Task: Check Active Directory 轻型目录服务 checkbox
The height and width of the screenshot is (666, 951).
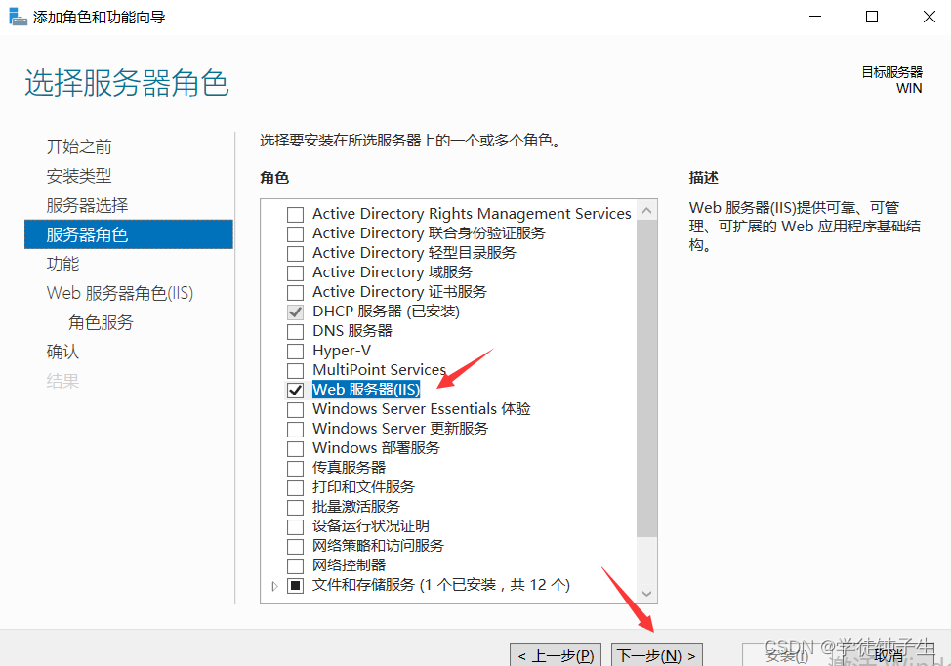Action: tap(295, 254)
